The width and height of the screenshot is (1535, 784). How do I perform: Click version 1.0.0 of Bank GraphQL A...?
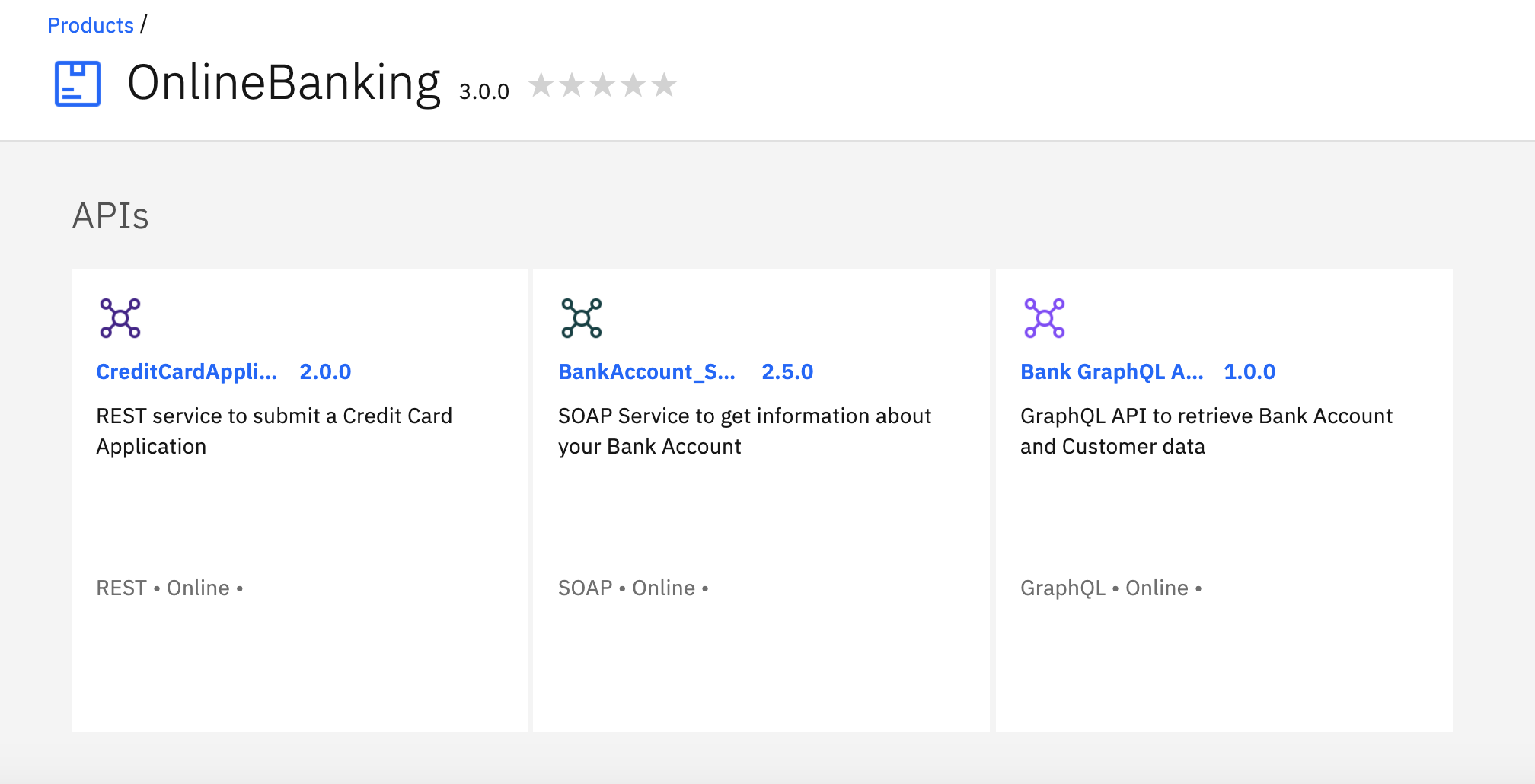pos(1249,371)
